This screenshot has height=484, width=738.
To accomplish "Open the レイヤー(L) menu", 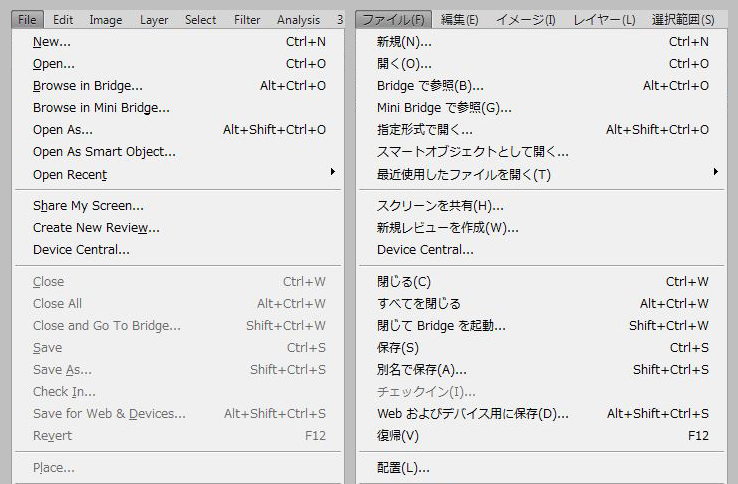I will [604, 20].
